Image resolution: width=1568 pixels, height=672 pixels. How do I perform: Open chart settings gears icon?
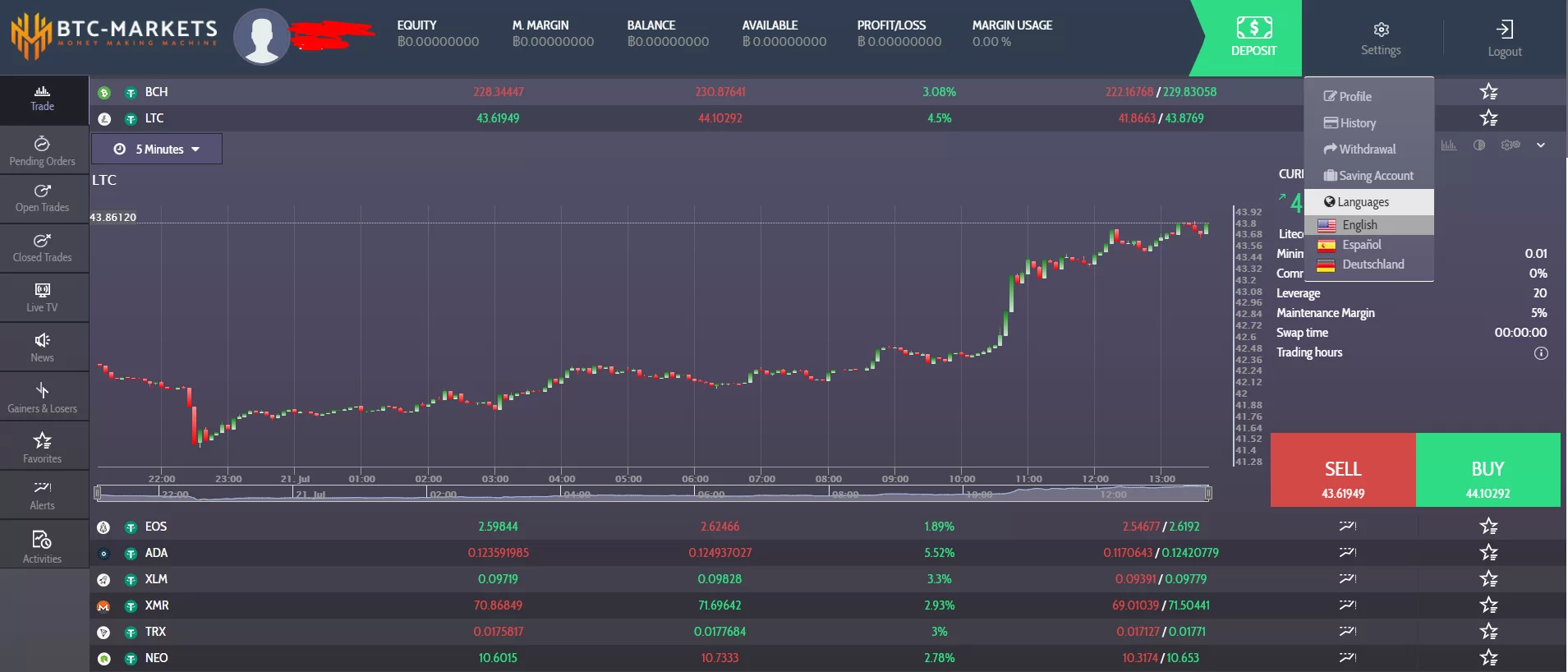click(1511, 145)
